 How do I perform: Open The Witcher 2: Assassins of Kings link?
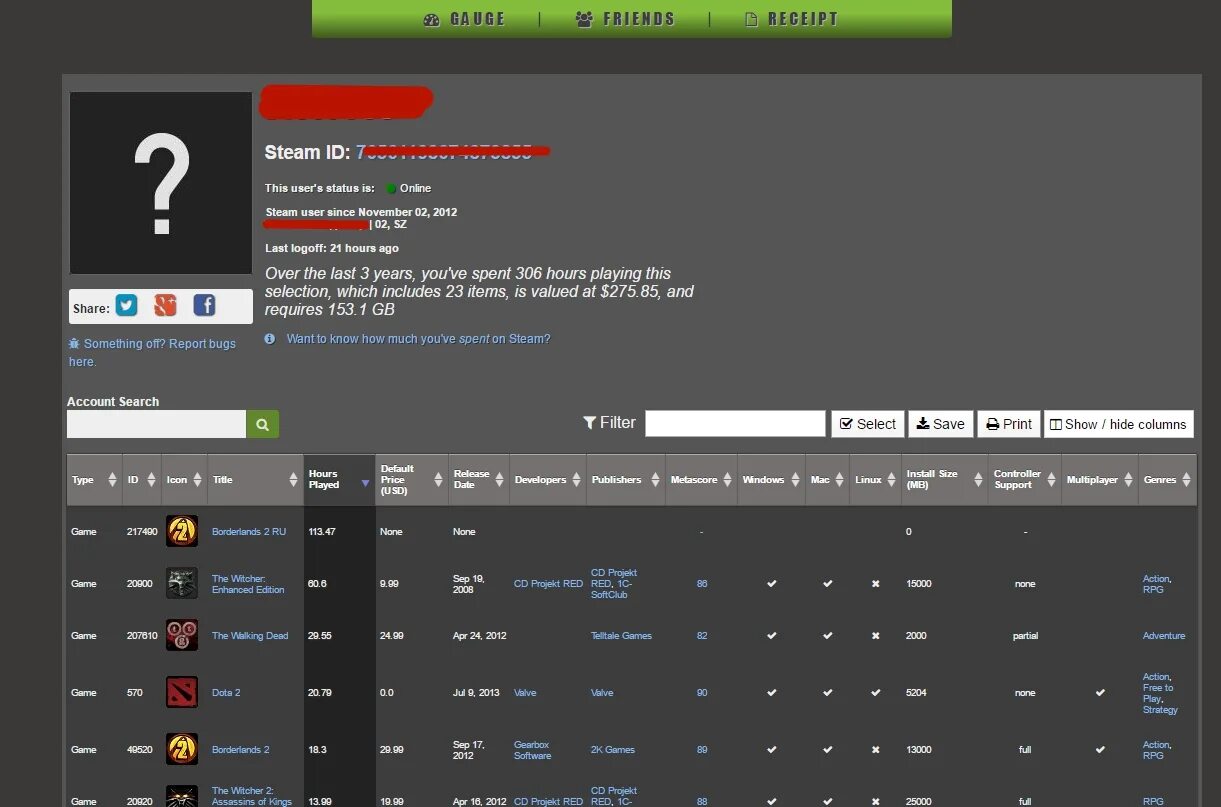252,796
